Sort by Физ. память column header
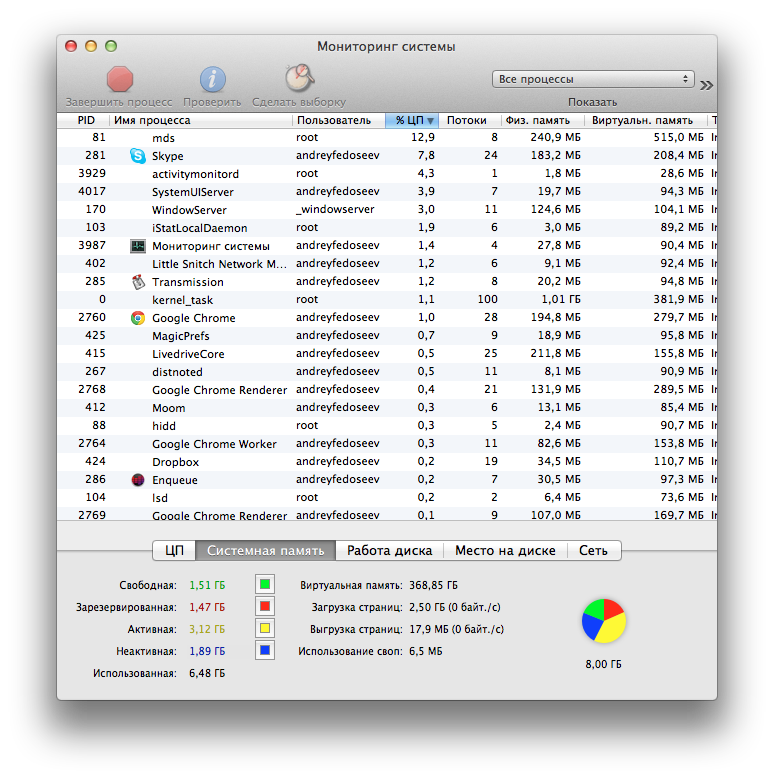774x779 pixels. [x=542, y=120]
